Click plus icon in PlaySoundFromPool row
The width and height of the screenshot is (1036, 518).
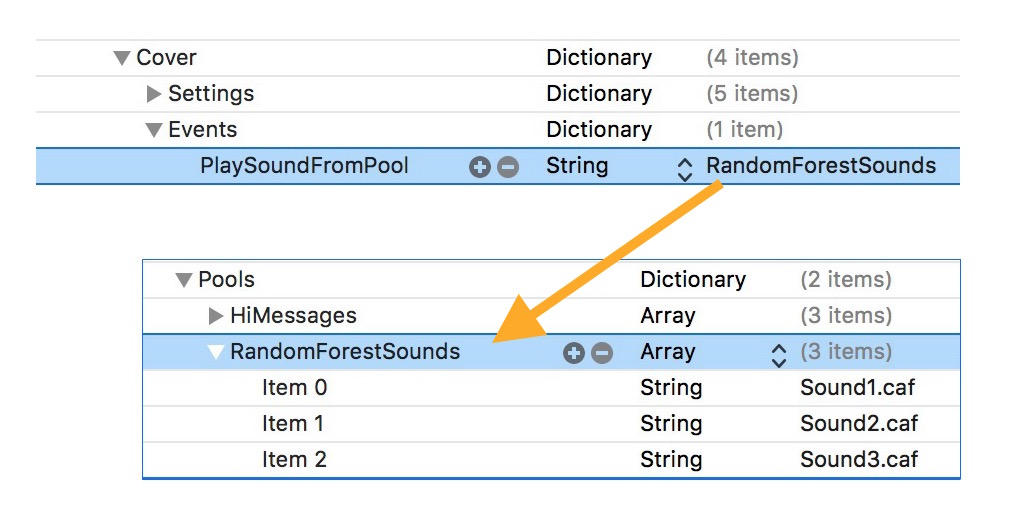click(x=479, y=167)
